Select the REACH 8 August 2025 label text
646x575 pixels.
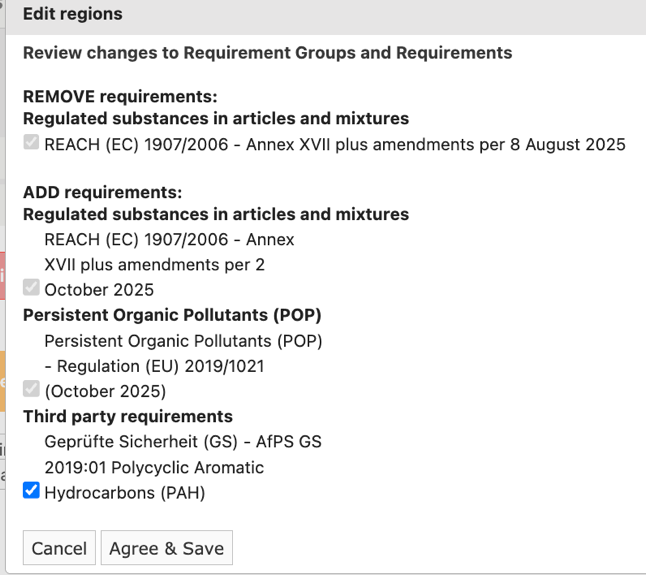coord(335,145)
